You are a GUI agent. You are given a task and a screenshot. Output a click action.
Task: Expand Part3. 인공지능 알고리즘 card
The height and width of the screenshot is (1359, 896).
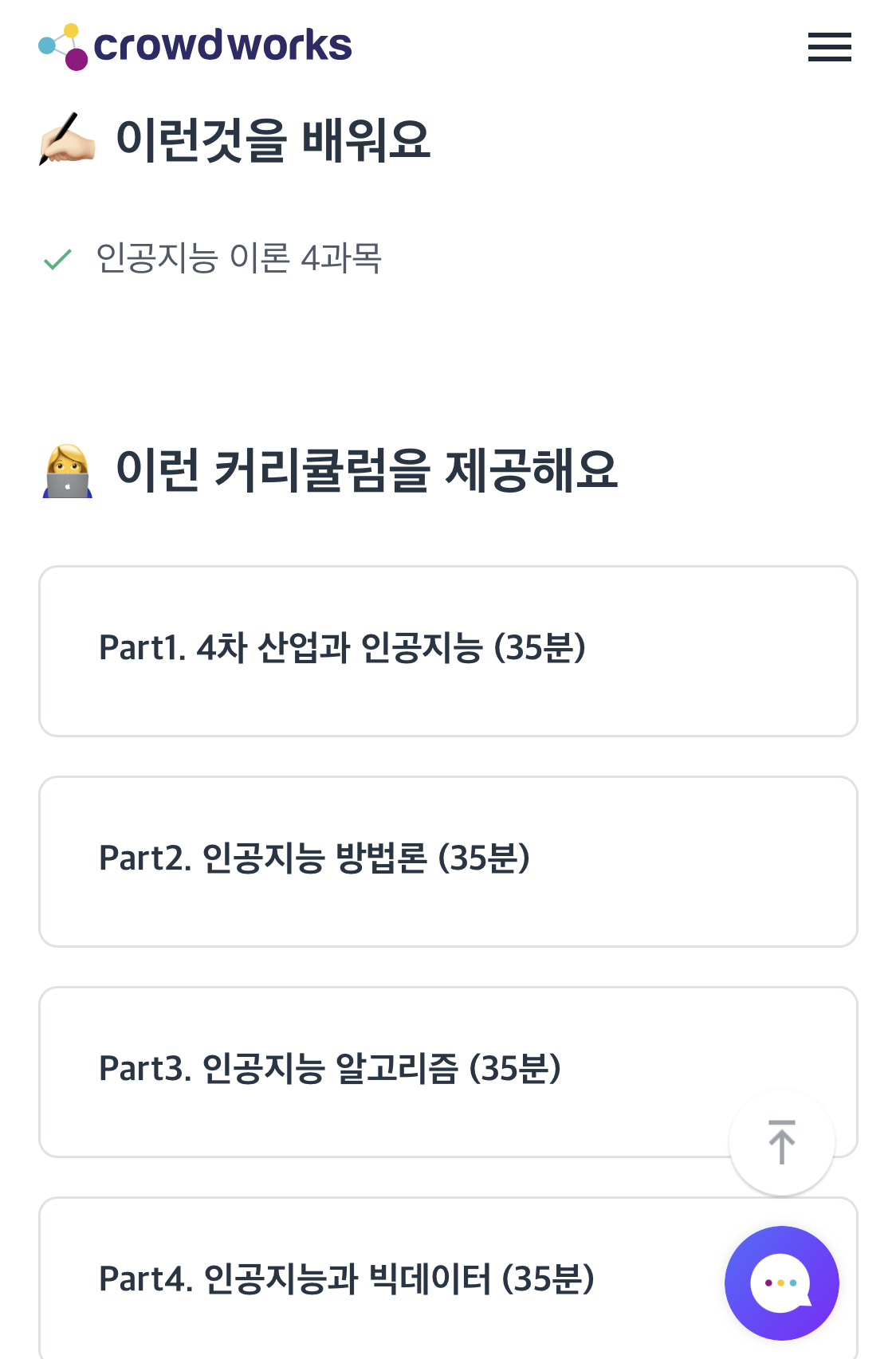[x=448, y=1072]
